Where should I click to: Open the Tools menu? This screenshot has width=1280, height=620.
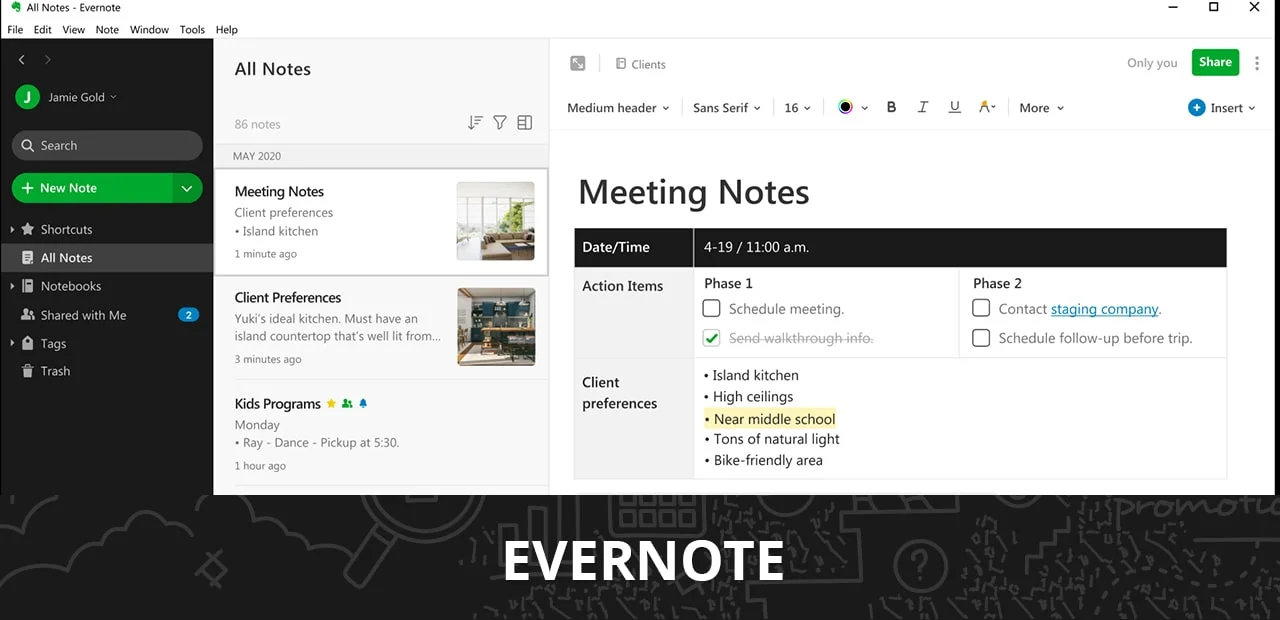point(192,29)
